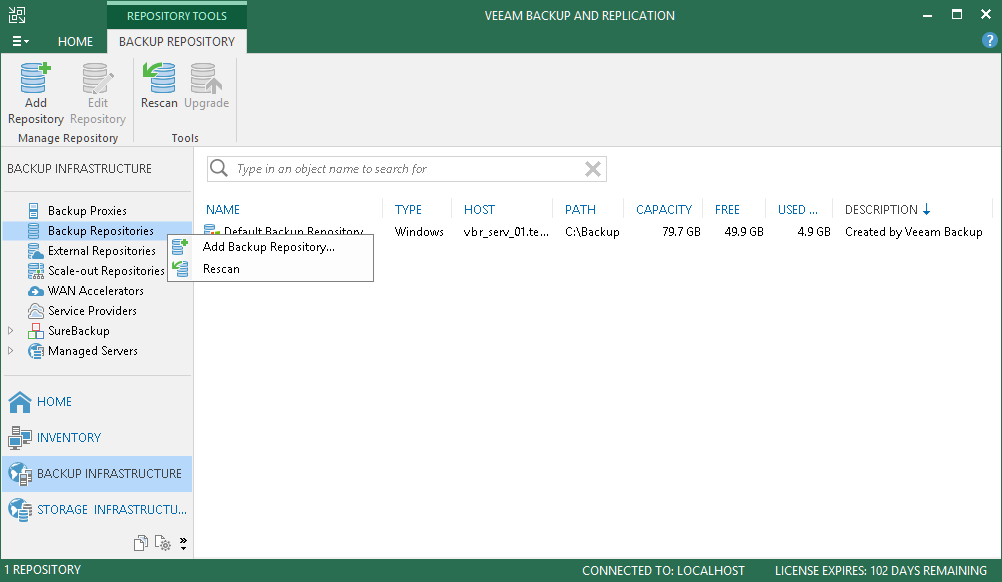Click the Scale-out Repositories icon
This screenshot has height=582, width=1002.
click(x=36, y=271)
